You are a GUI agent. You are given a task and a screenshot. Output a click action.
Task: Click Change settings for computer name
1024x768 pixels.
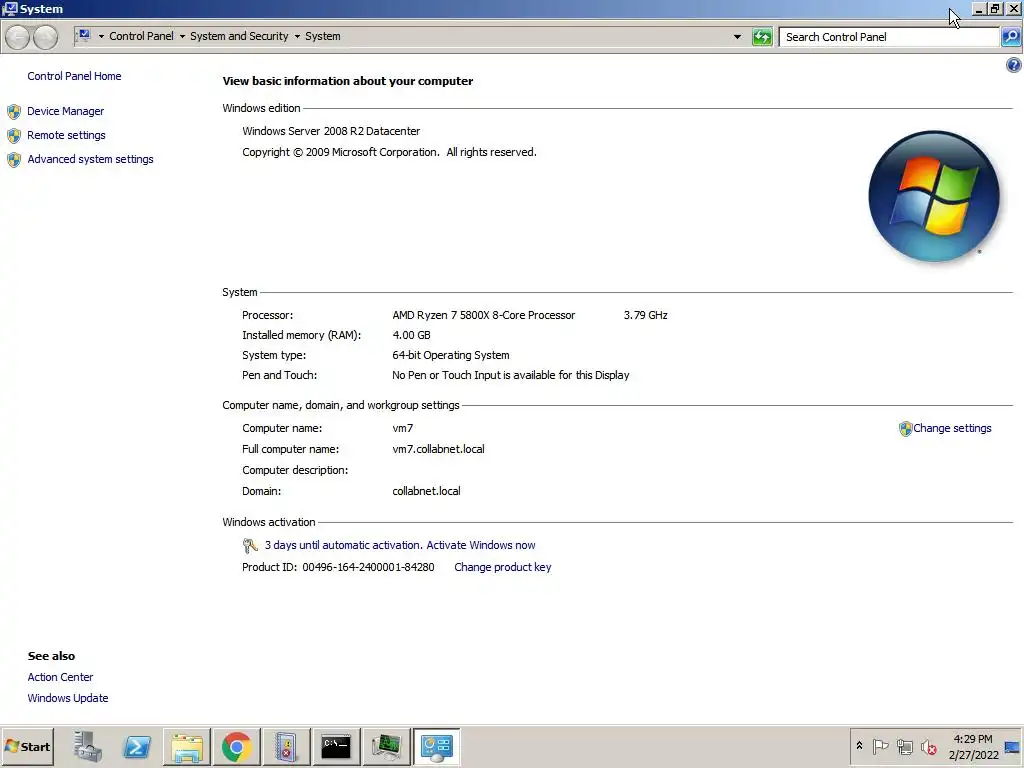point(952,428)
